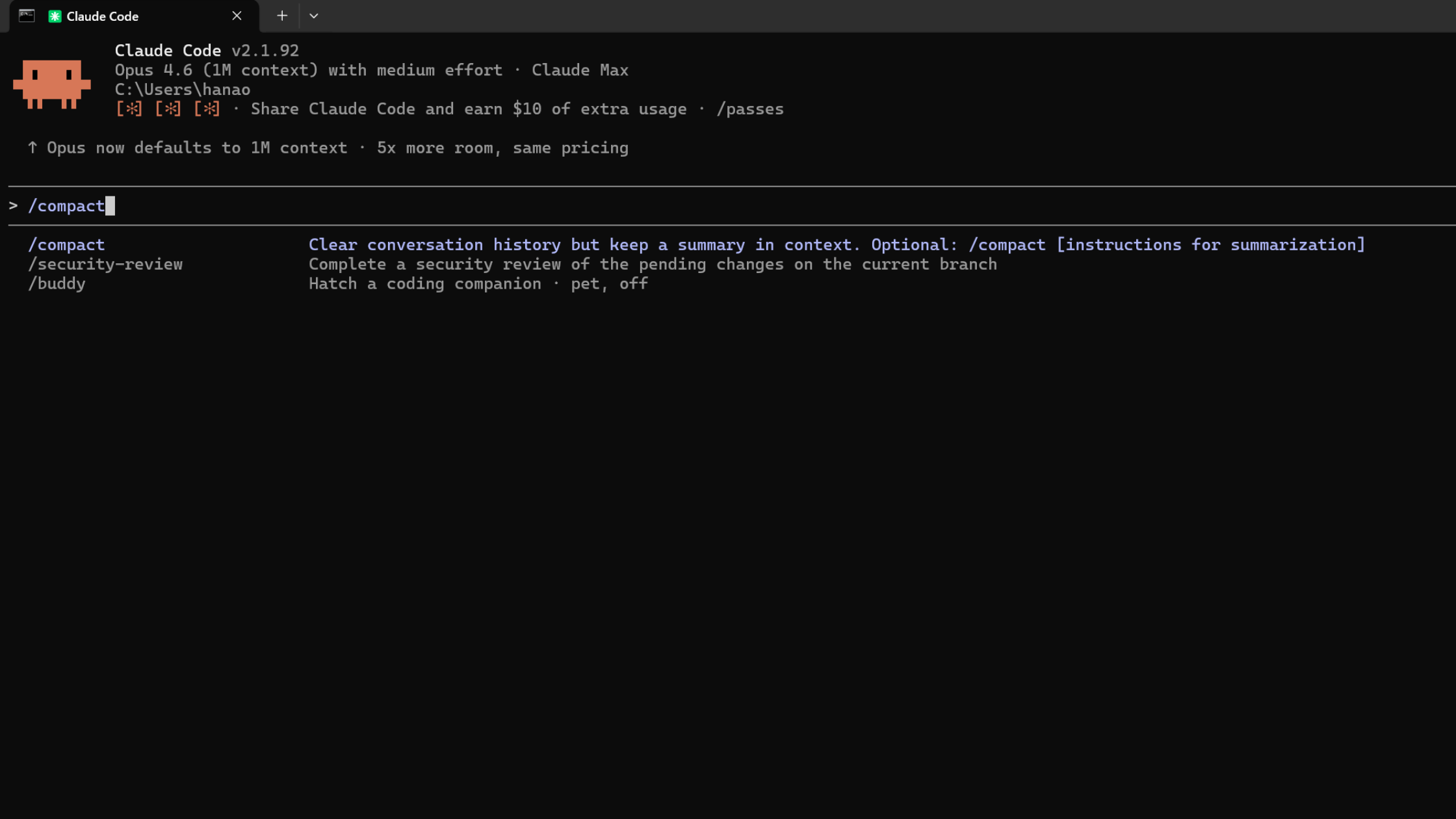The height and width of the screenshot is (819, 1456).
Task: Click the Claude Code v2.1.92 version text
Action: click(265, 51)
